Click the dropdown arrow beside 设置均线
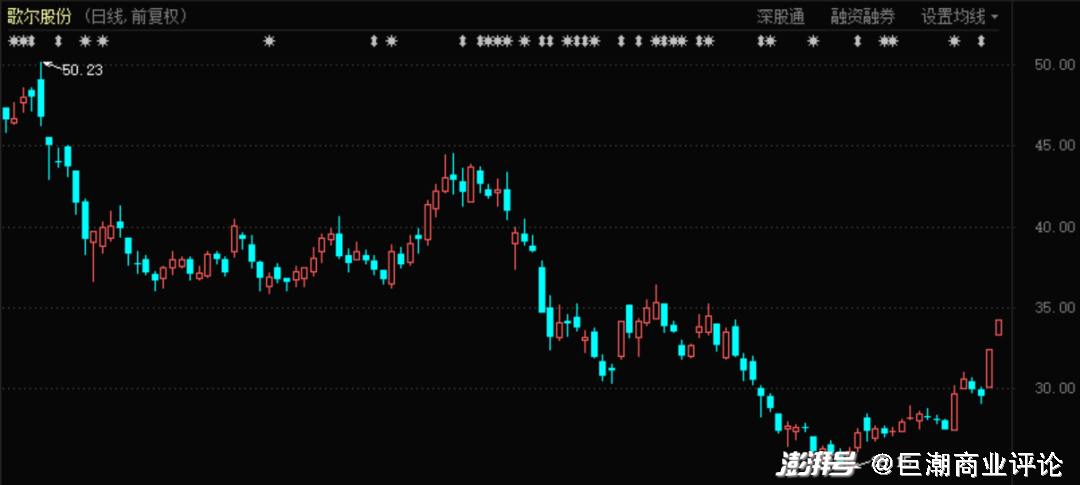This screenshot has width=1080, height=485. pyautogui.click(x=995, y=17)
